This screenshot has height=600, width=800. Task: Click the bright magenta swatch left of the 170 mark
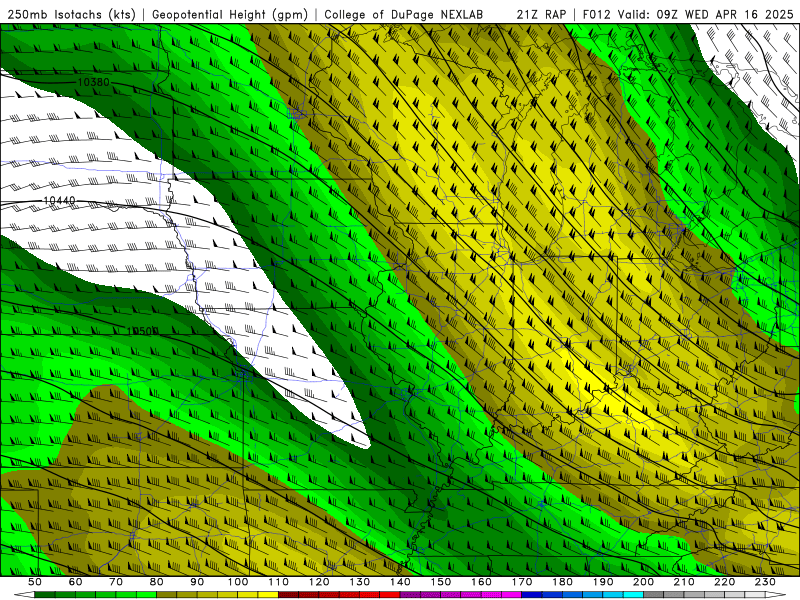(x=512, y=595)
